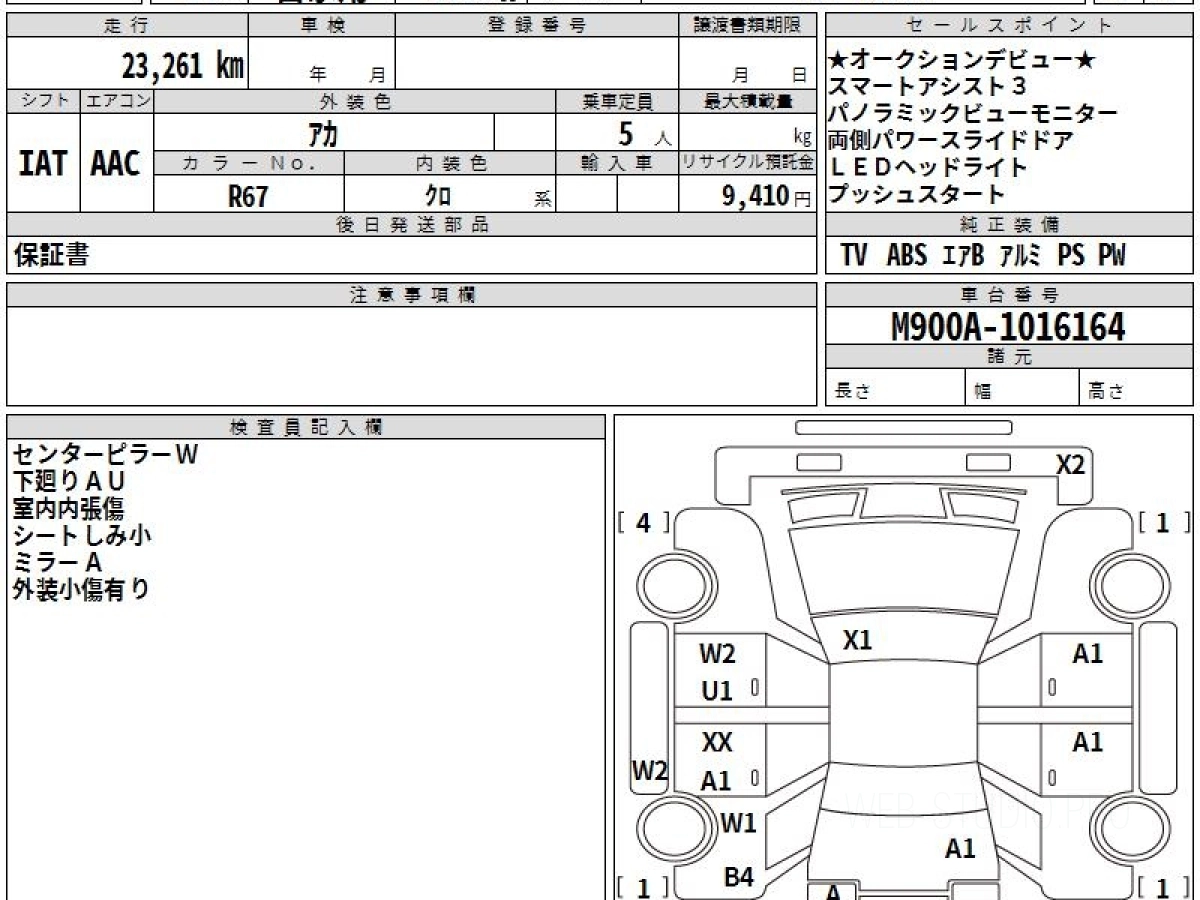Select the ABS equipment code
1200x900 pixels.
pos(906,255)
